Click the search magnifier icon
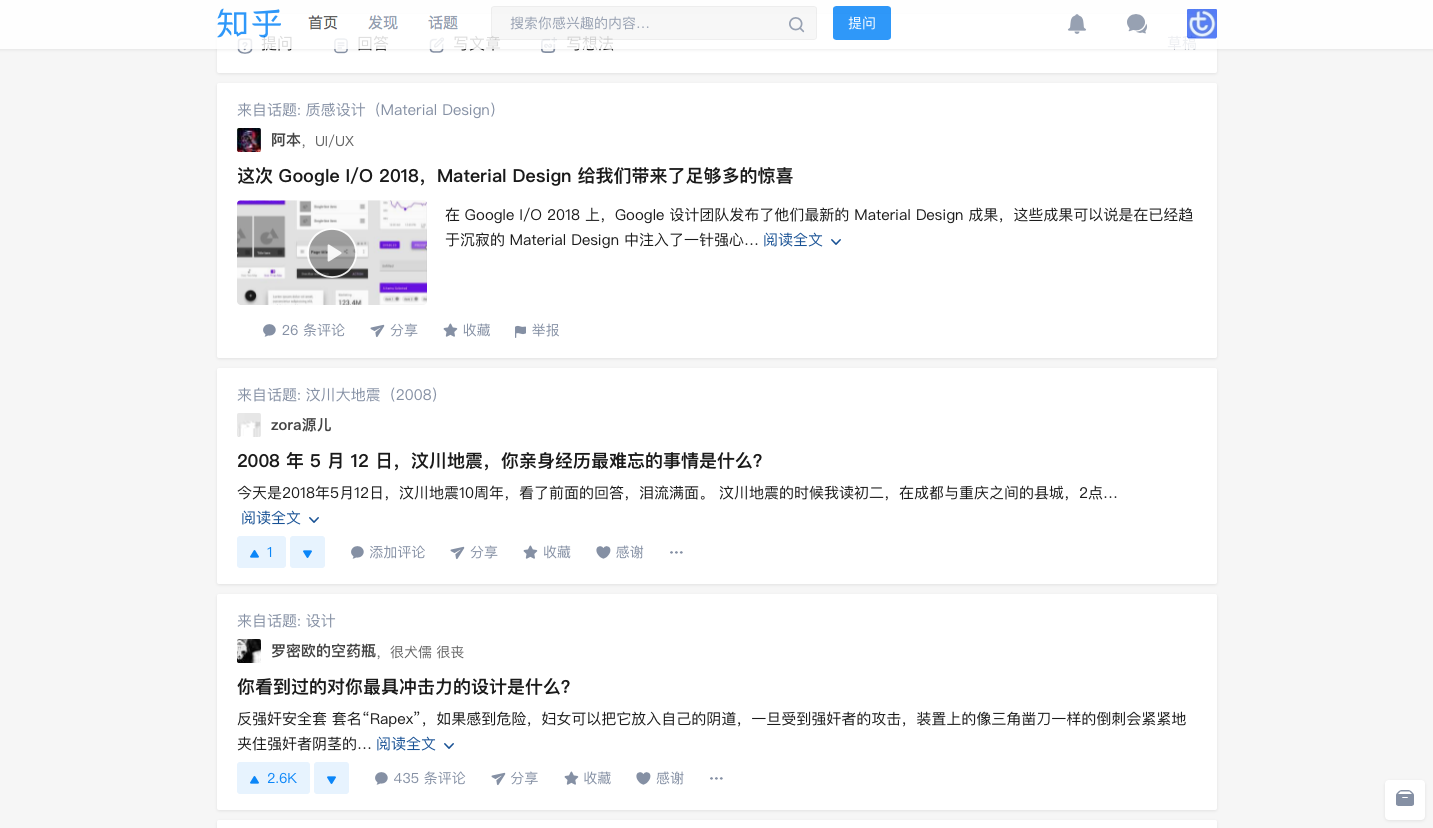This screenshot has width=1433, height=828. click(796, 23)
